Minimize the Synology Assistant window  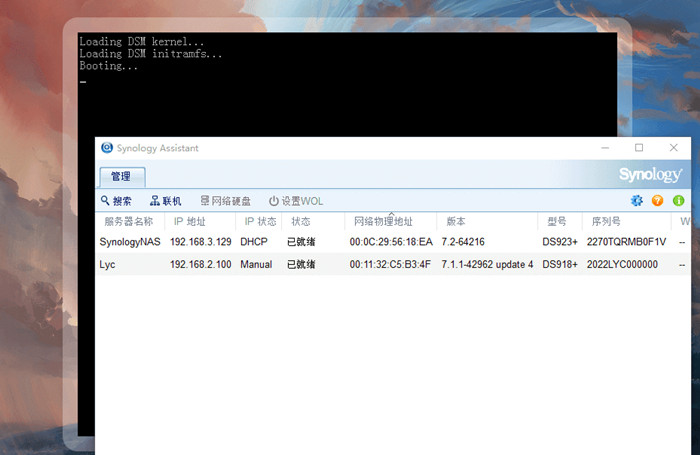coord(605,148)
